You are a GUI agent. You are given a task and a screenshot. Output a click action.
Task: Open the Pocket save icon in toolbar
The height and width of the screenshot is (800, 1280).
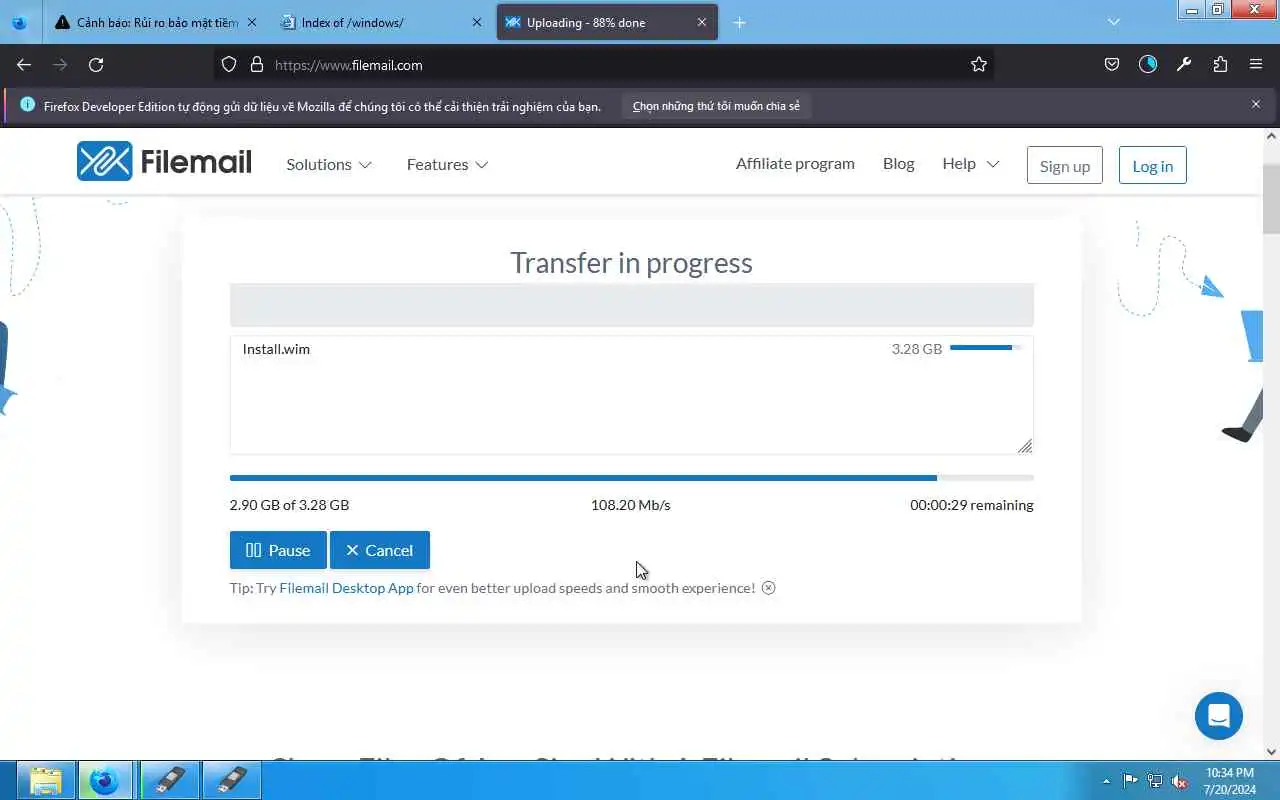(x=1112, y=65)
